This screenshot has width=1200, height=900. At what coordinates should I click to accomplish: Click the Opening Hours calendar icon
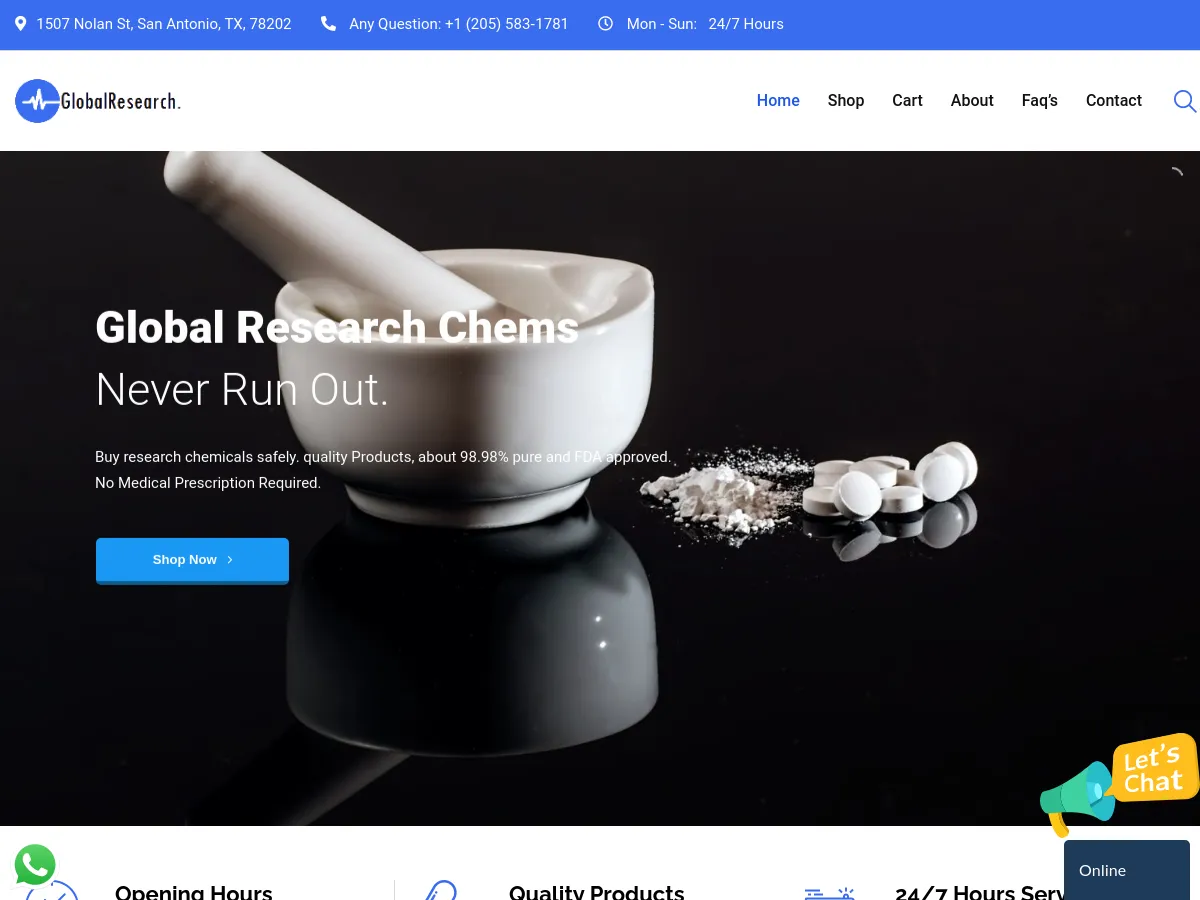[x=52, y=893]
